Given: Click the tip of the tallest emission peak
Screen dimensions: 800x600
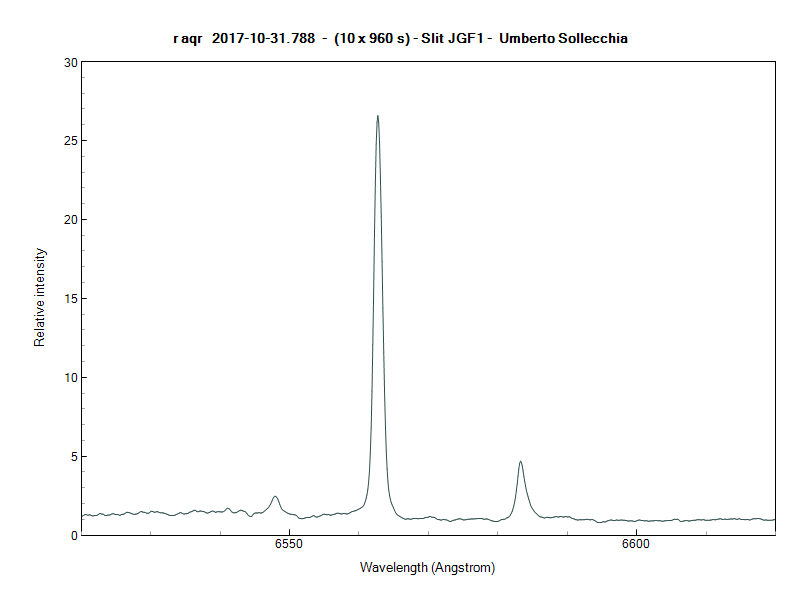Looking at the screenshot, I should (378, 116).
